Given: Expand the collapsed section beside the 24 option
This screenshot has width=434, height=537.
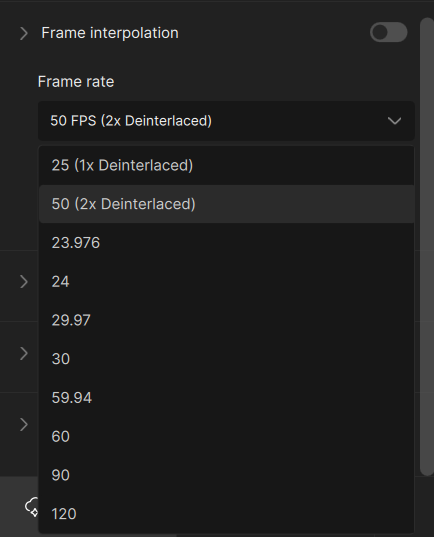Looking at the screenshot, I should coord(24,282).
